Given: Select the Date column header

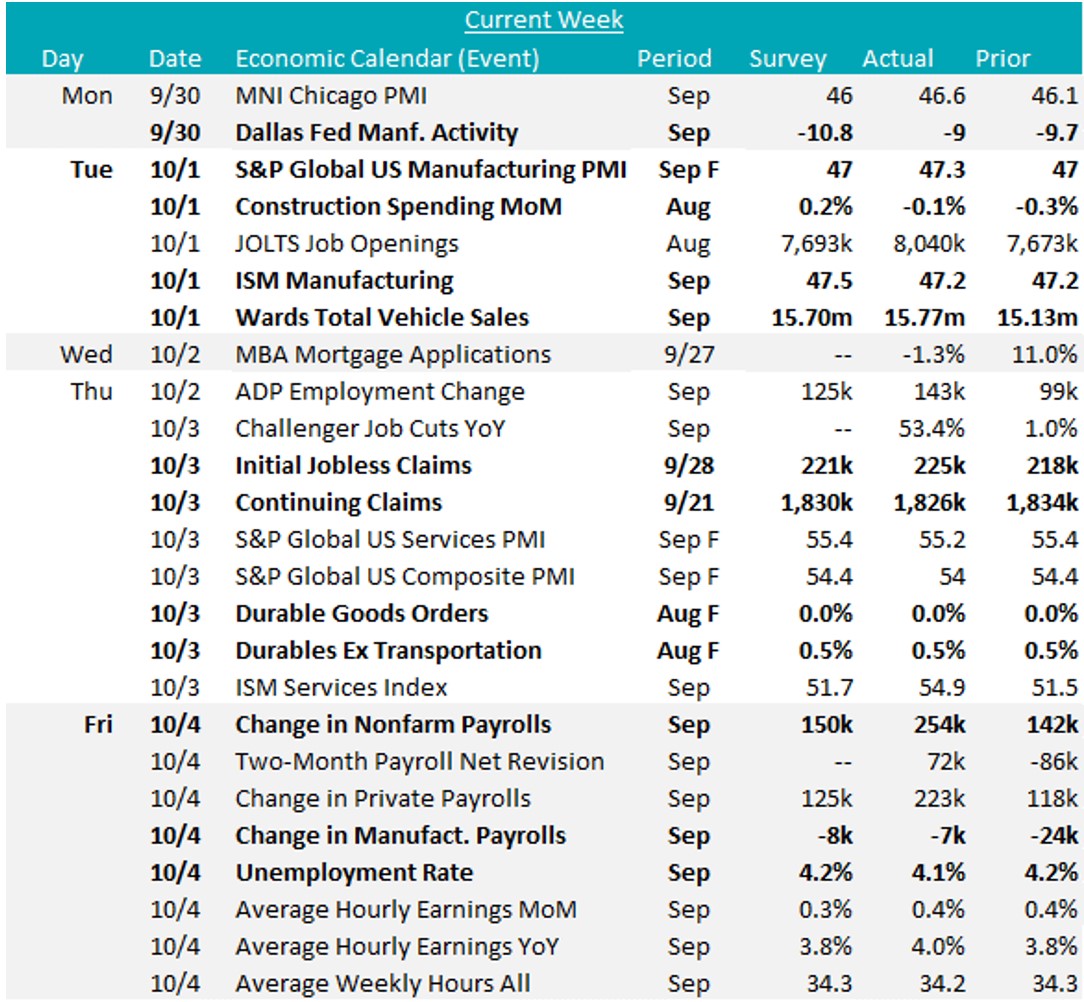Looking at the screenshot, I should click(x=174, y=59).
